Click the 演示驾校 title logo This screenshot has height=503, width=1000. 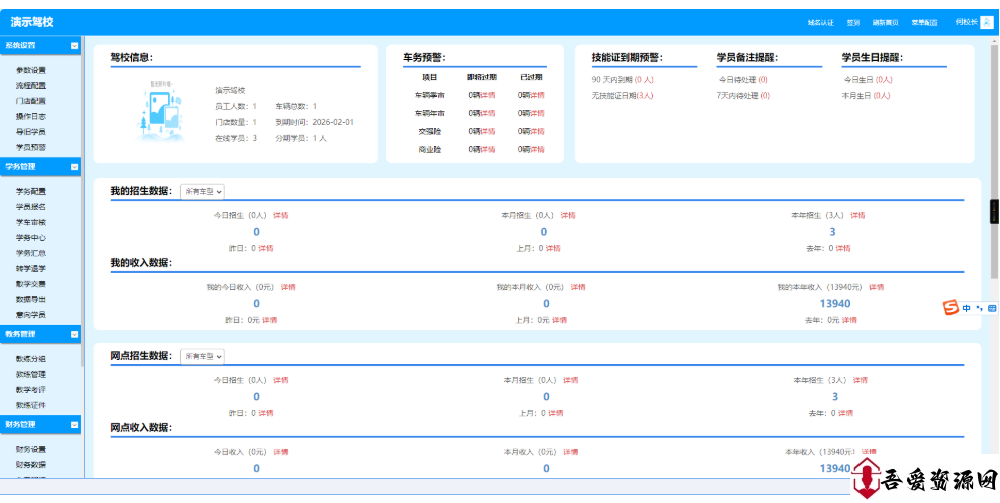32,22
